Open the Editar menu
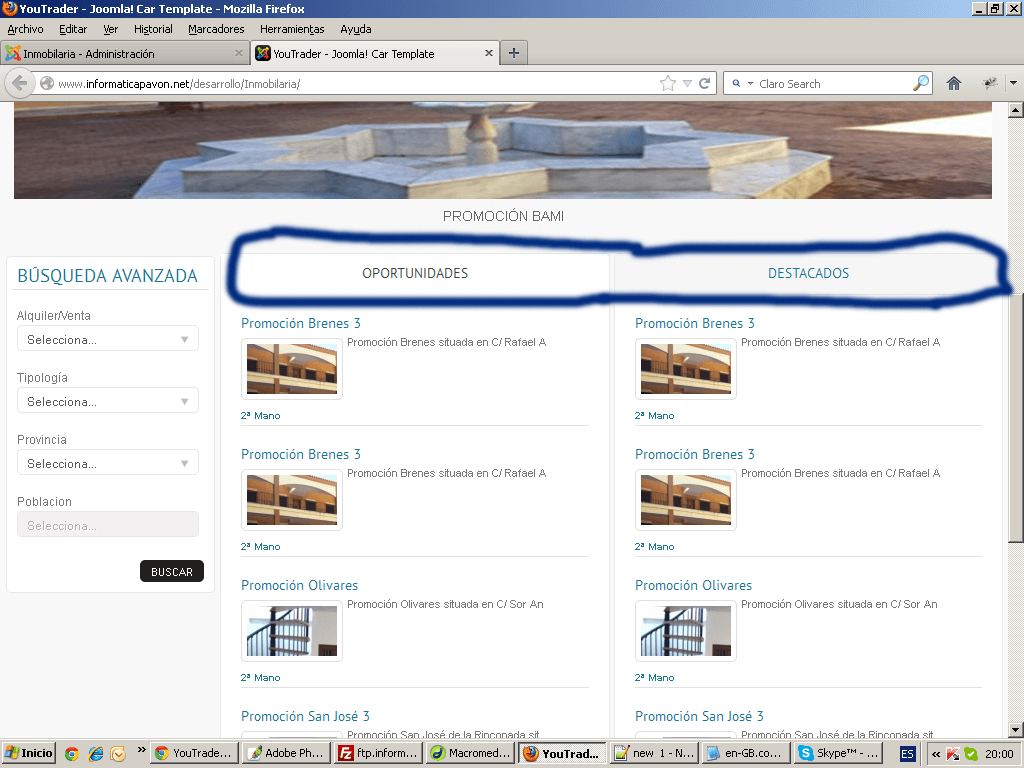Image resolution: width=1024 pixels, height=768 pixels. tap(73, 29)
